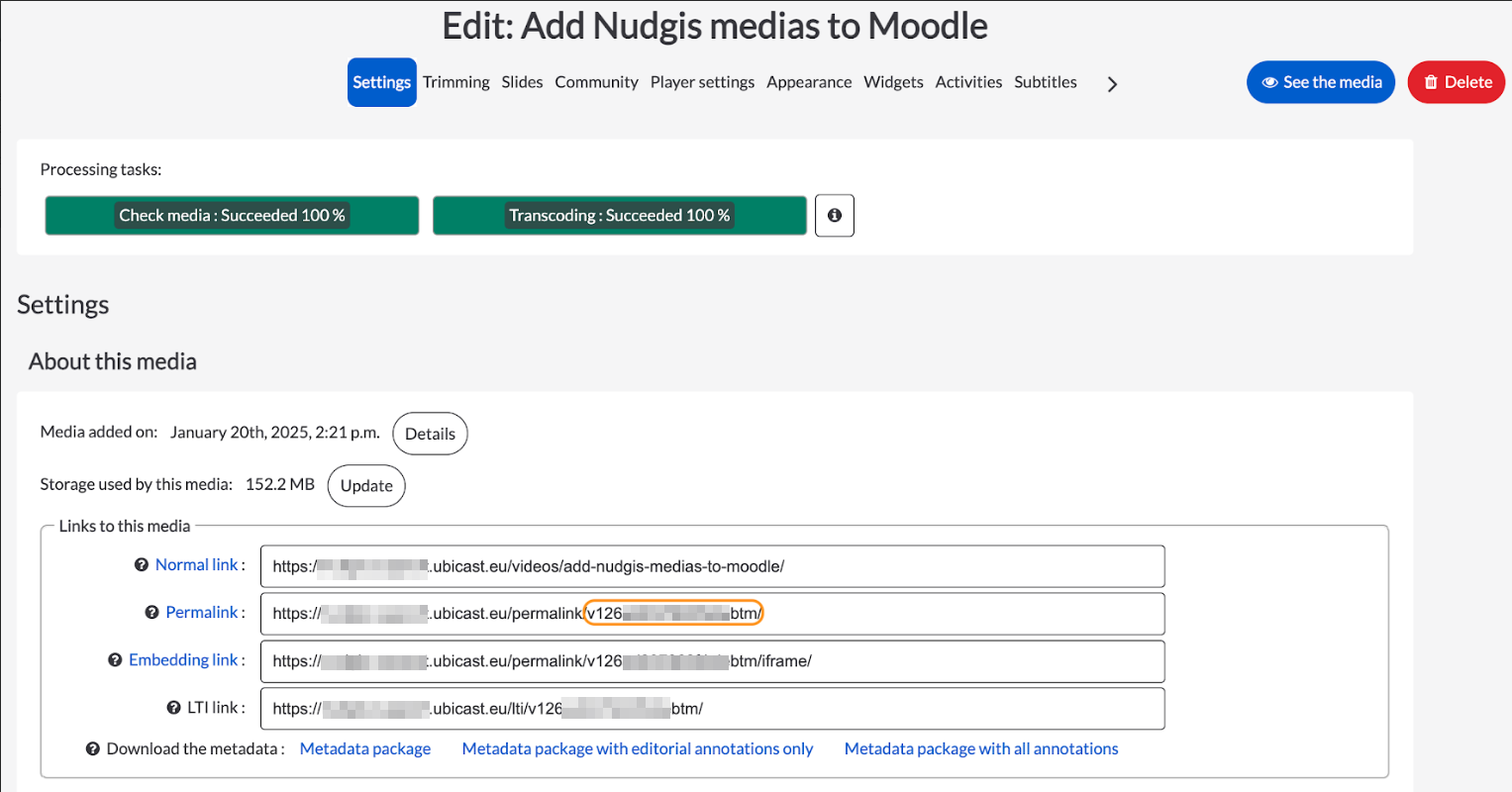This screenshot has height=792, width=1512.
Task: Download the Metadata package
Action: pyautogui.click(x=365, y=749)
